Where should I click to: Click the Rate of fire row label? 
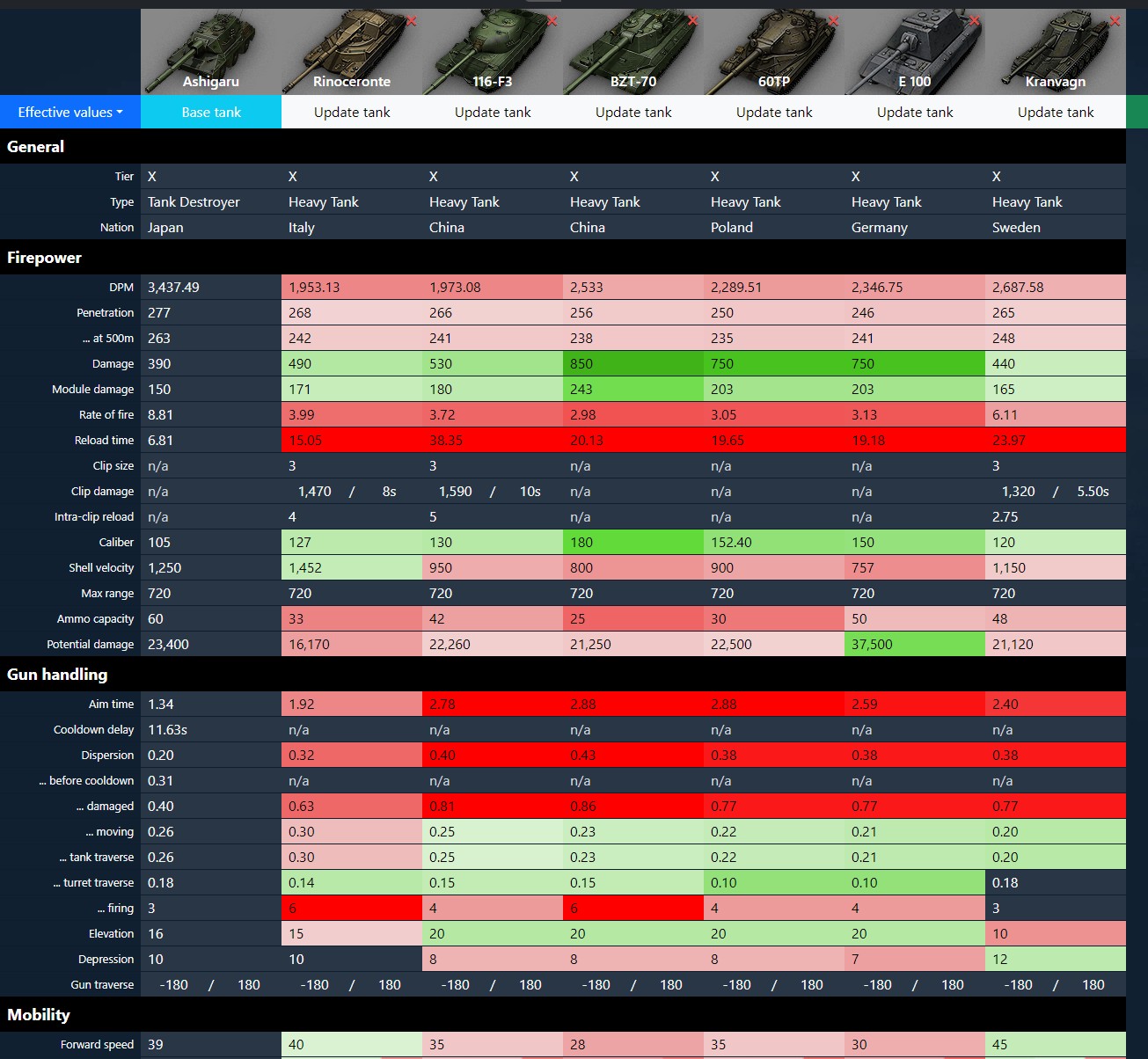click(x=106, y=414)
